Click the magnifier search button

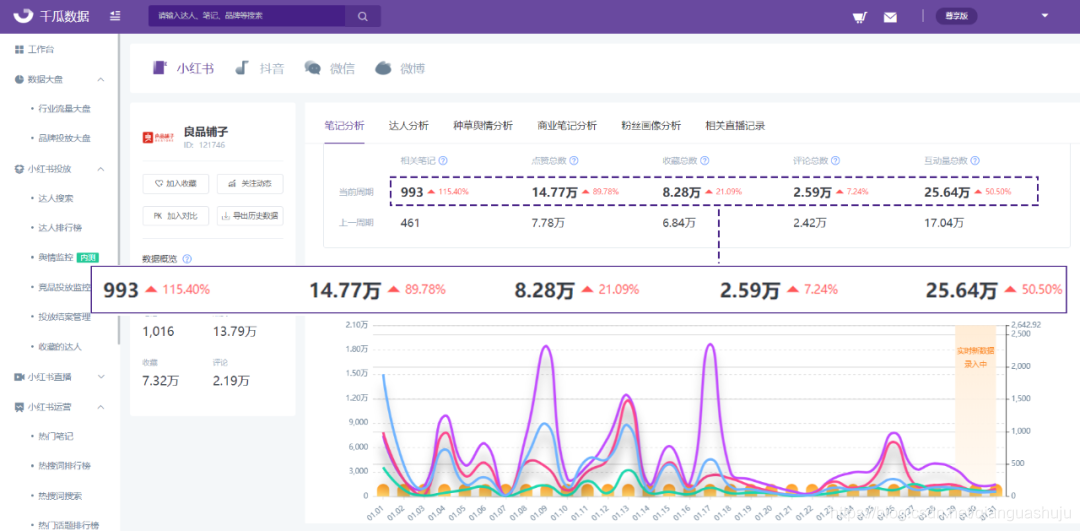[x=362, y=16]
